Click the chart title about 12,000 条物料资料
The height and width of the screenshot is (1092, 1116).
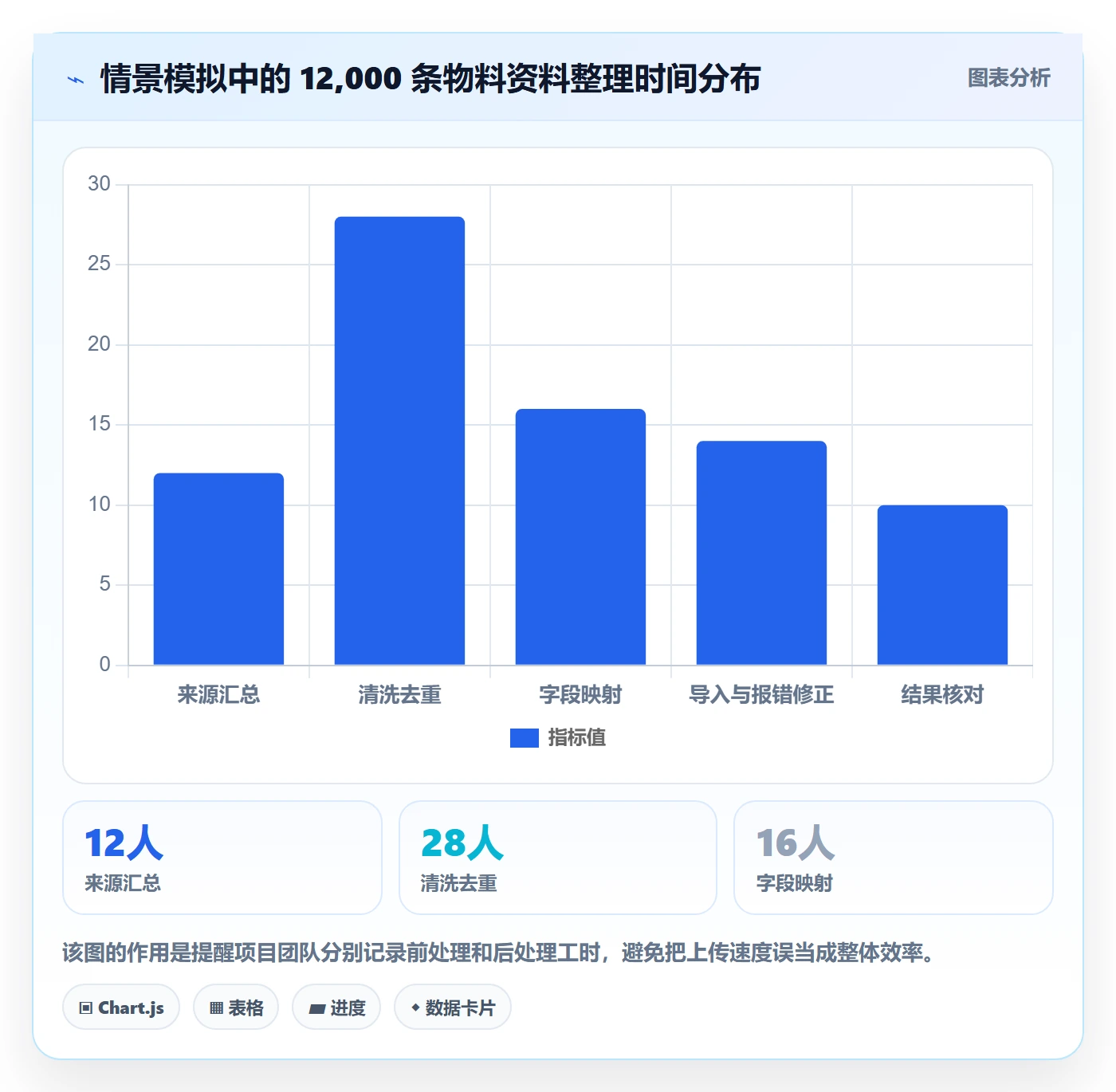coord(430,79)
